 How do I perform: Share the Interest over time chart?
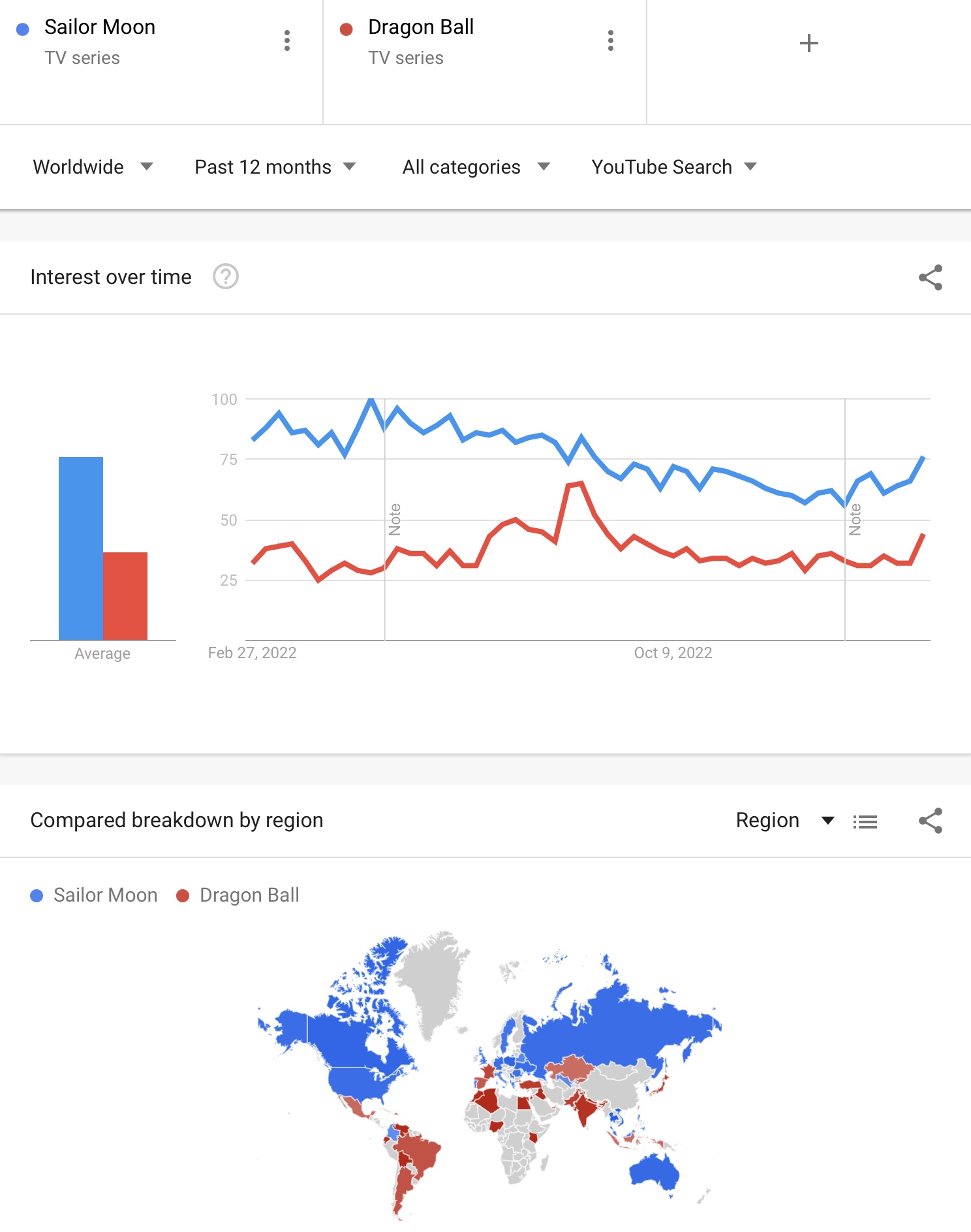tap(931, 277)
